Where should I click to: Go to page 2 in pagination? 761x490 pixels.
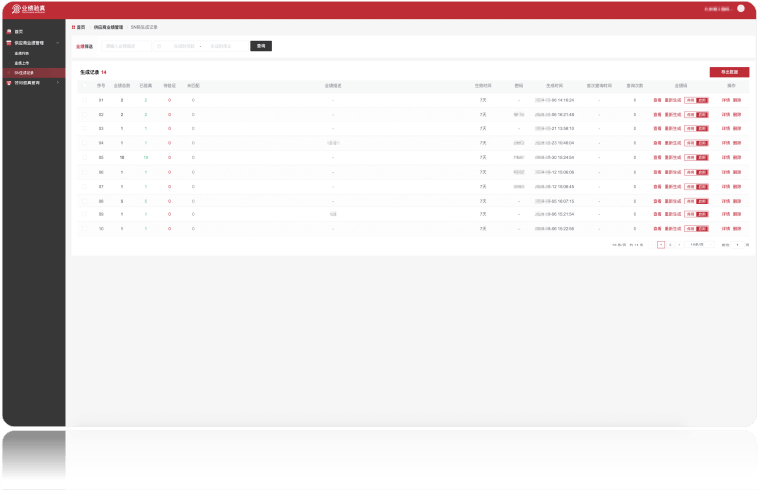click(670, 245)
